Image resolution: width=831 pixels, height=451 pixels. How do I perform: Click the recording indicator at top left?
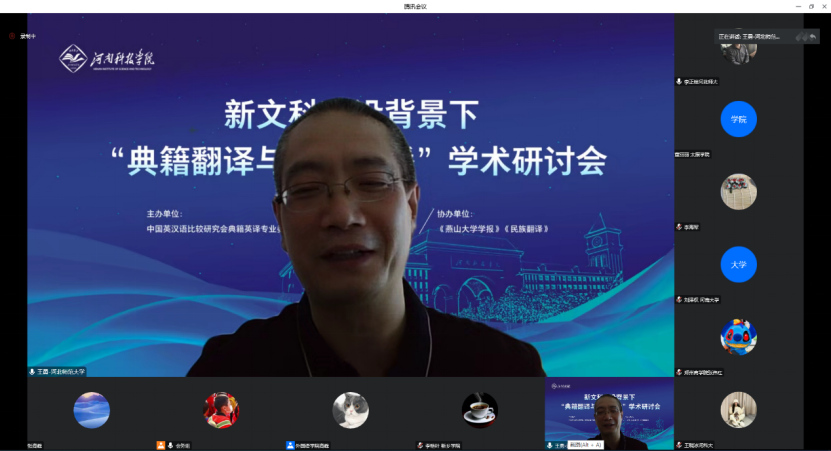pos(22,36)
